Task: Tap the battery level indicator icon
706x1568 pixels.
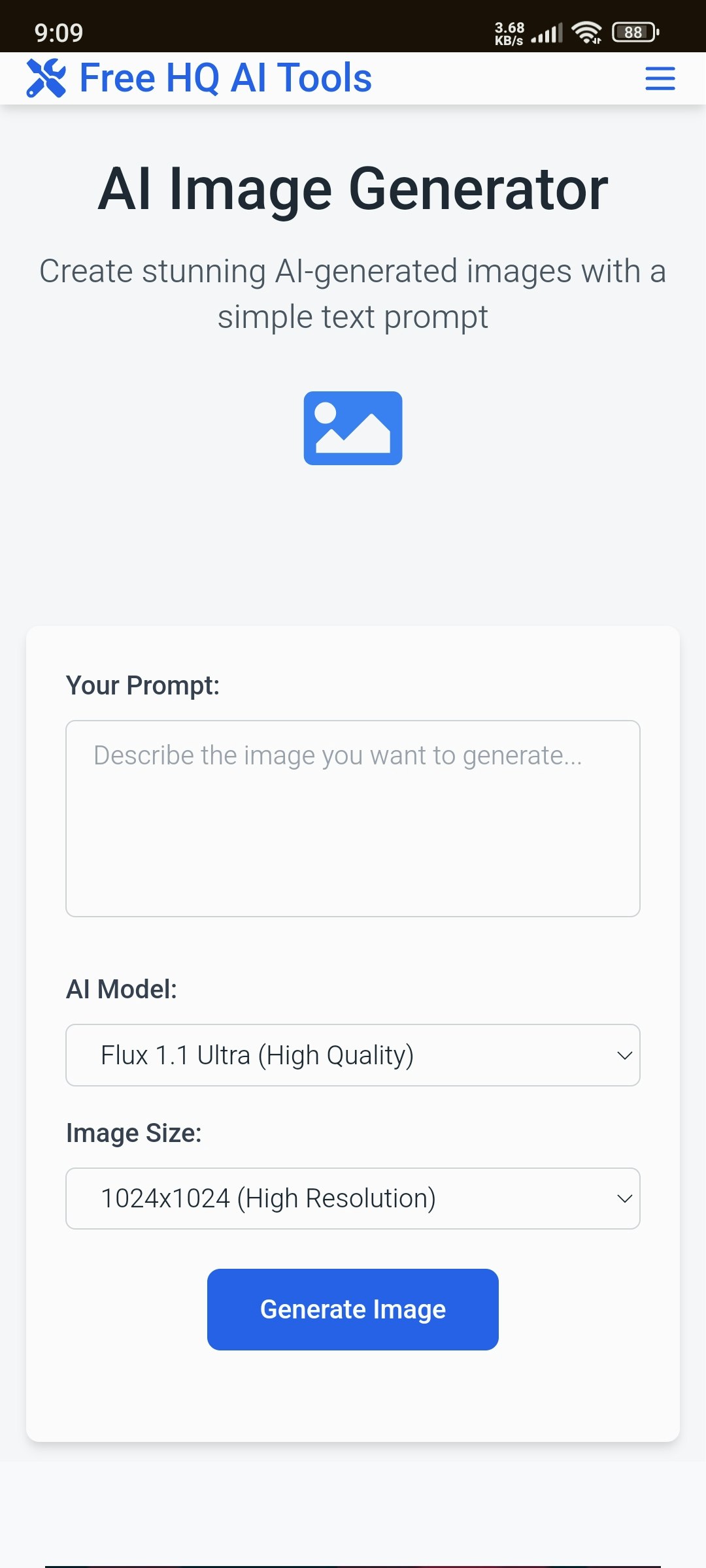Action: click(635, 32)
